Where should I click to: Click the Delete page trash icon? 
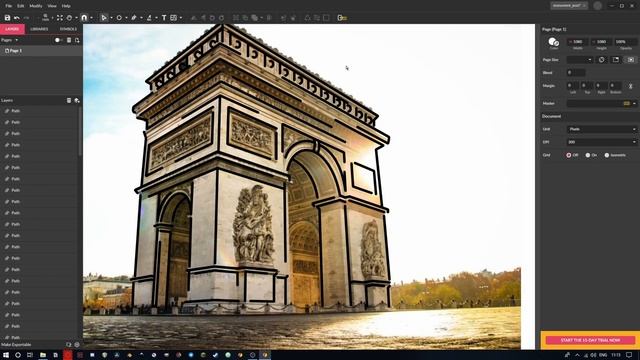[69, 40]
